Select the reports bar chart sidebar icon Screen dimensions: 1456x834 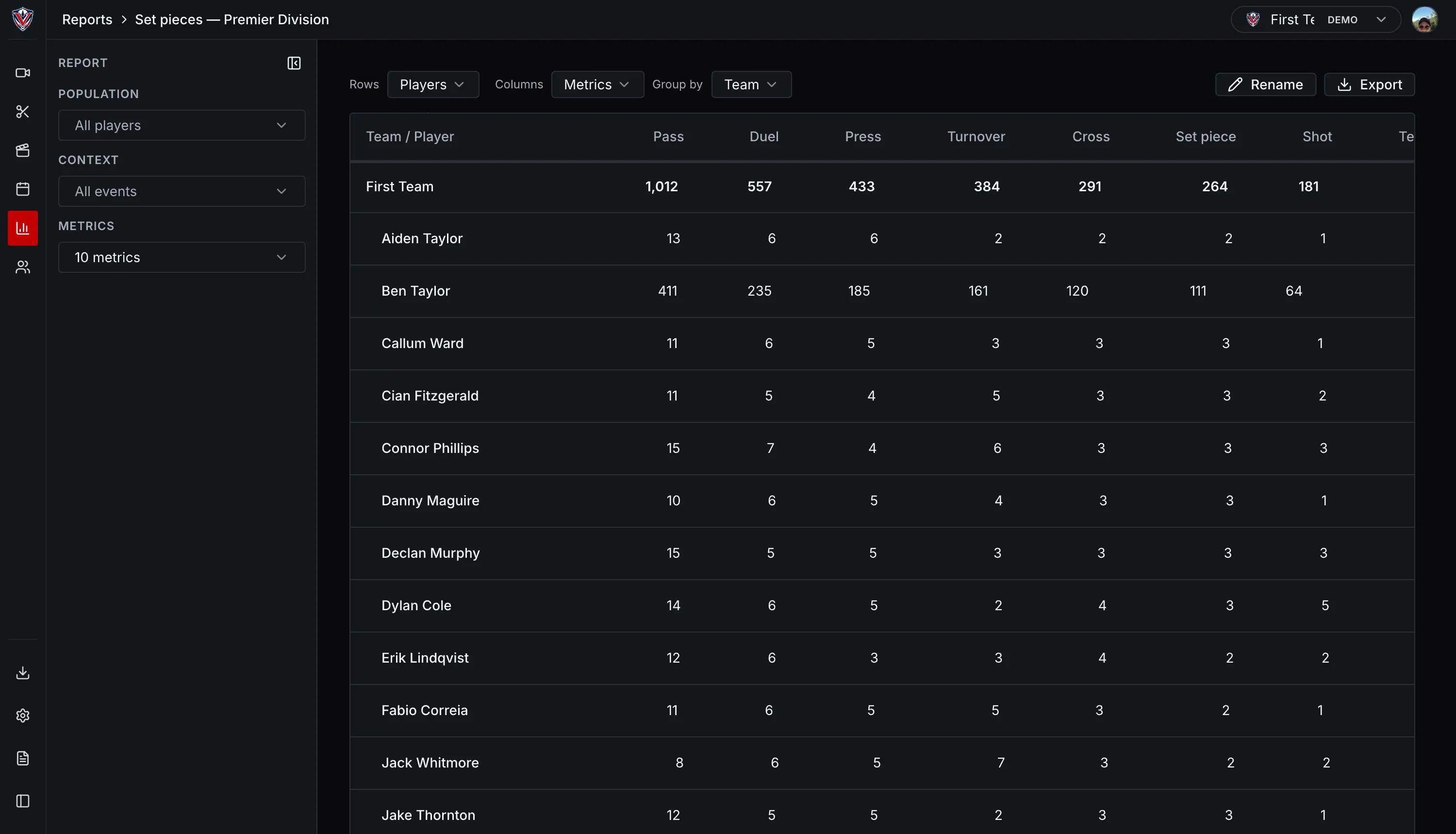coord(23,228)
